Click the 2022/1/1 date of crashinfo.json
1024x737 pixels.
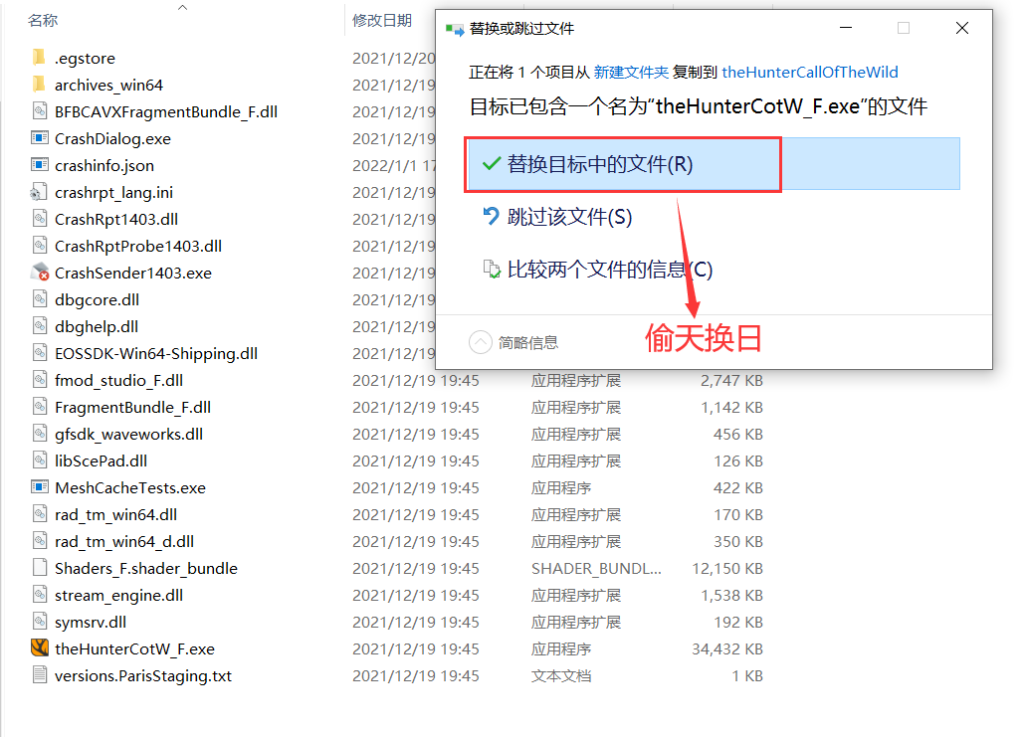click(393, 165)
